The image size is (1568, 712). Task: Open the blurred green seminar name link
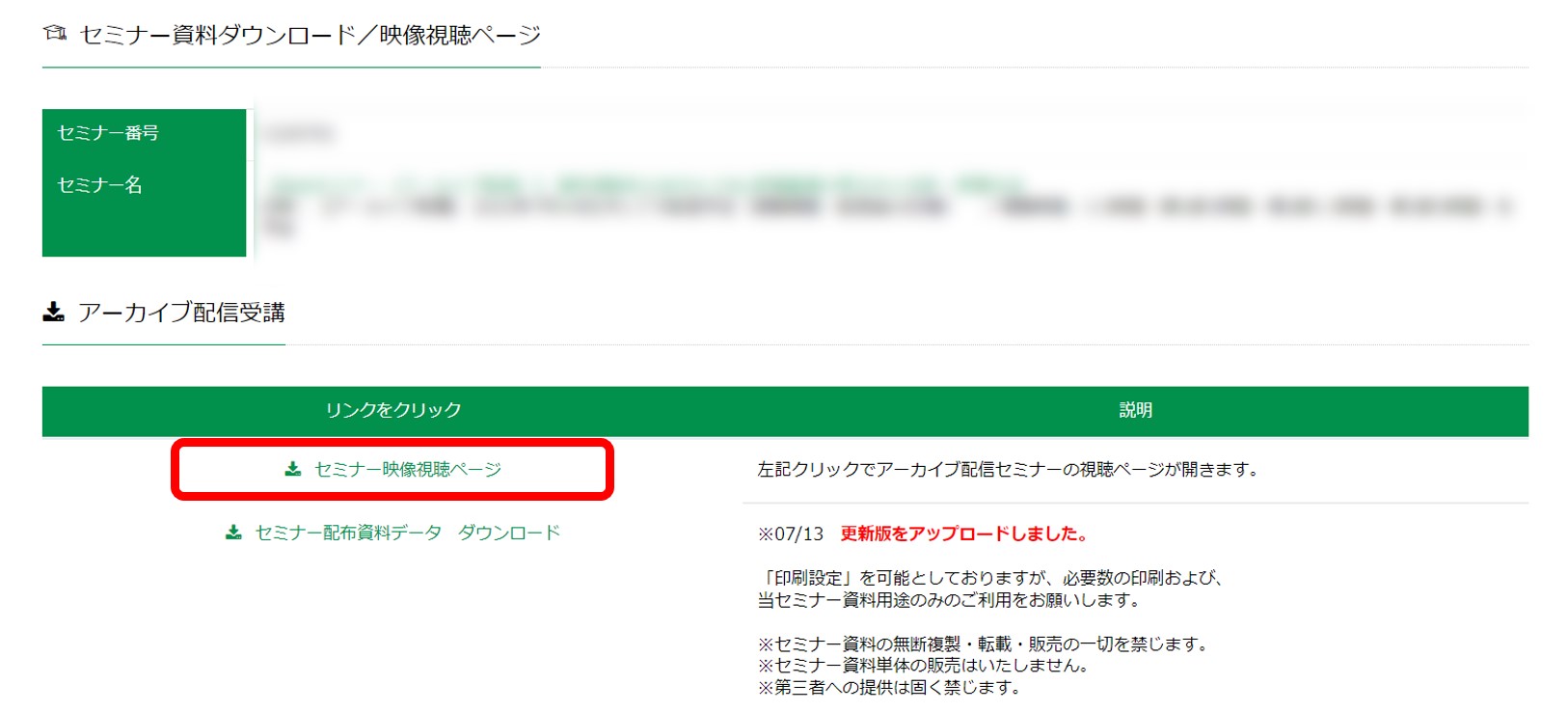[x=646, y=182]
